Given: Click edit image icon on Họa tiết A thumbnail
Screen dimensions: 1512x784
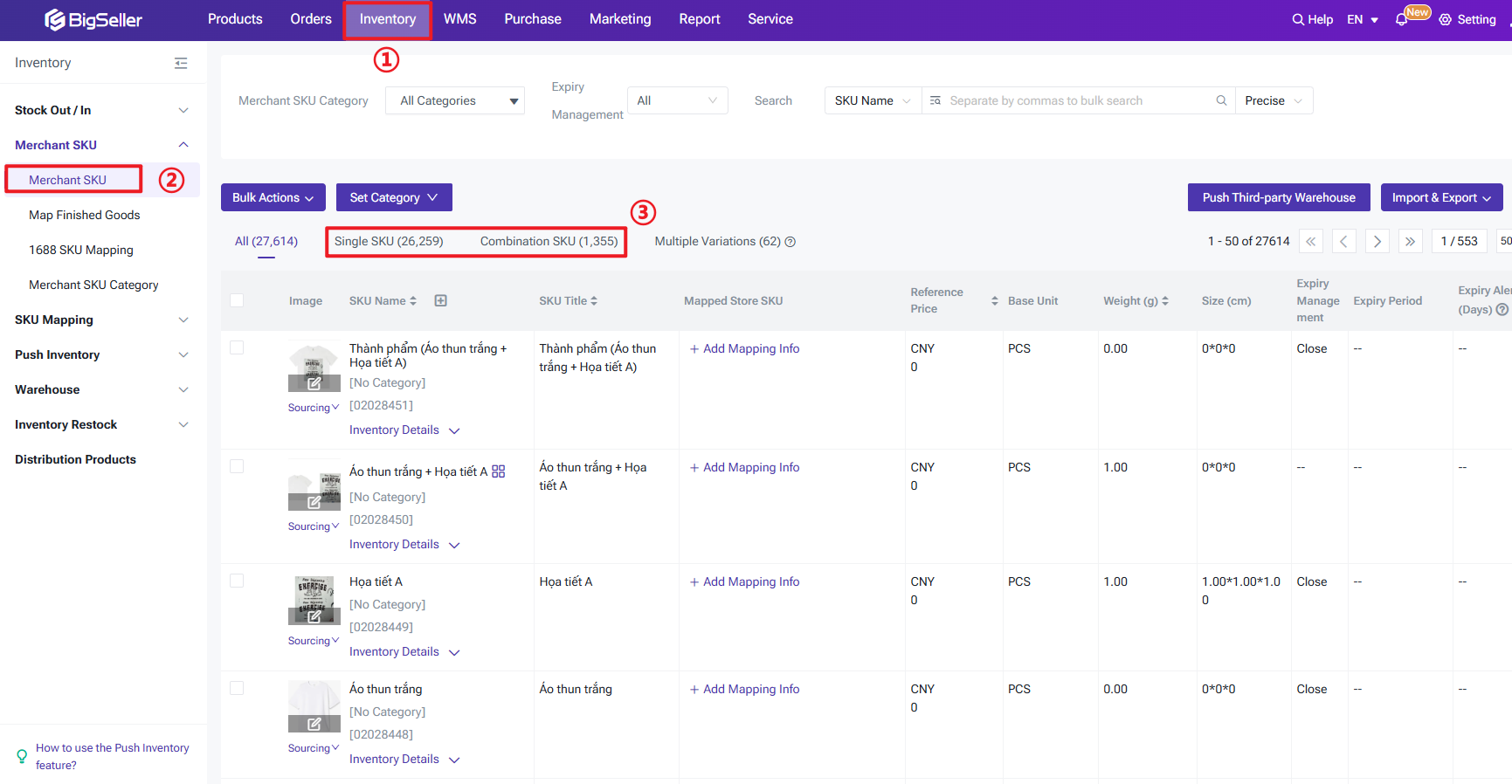Looking at the screenshot, I should click(314, 616).
